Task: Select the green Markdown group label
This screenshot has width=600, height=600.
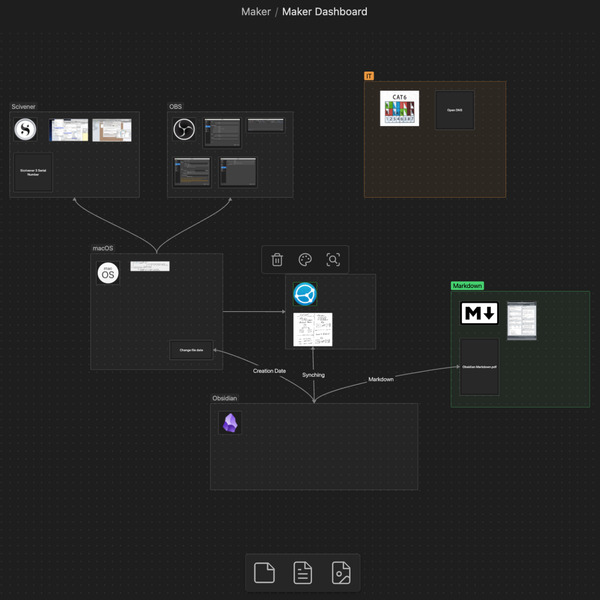Action: [467, 286]
